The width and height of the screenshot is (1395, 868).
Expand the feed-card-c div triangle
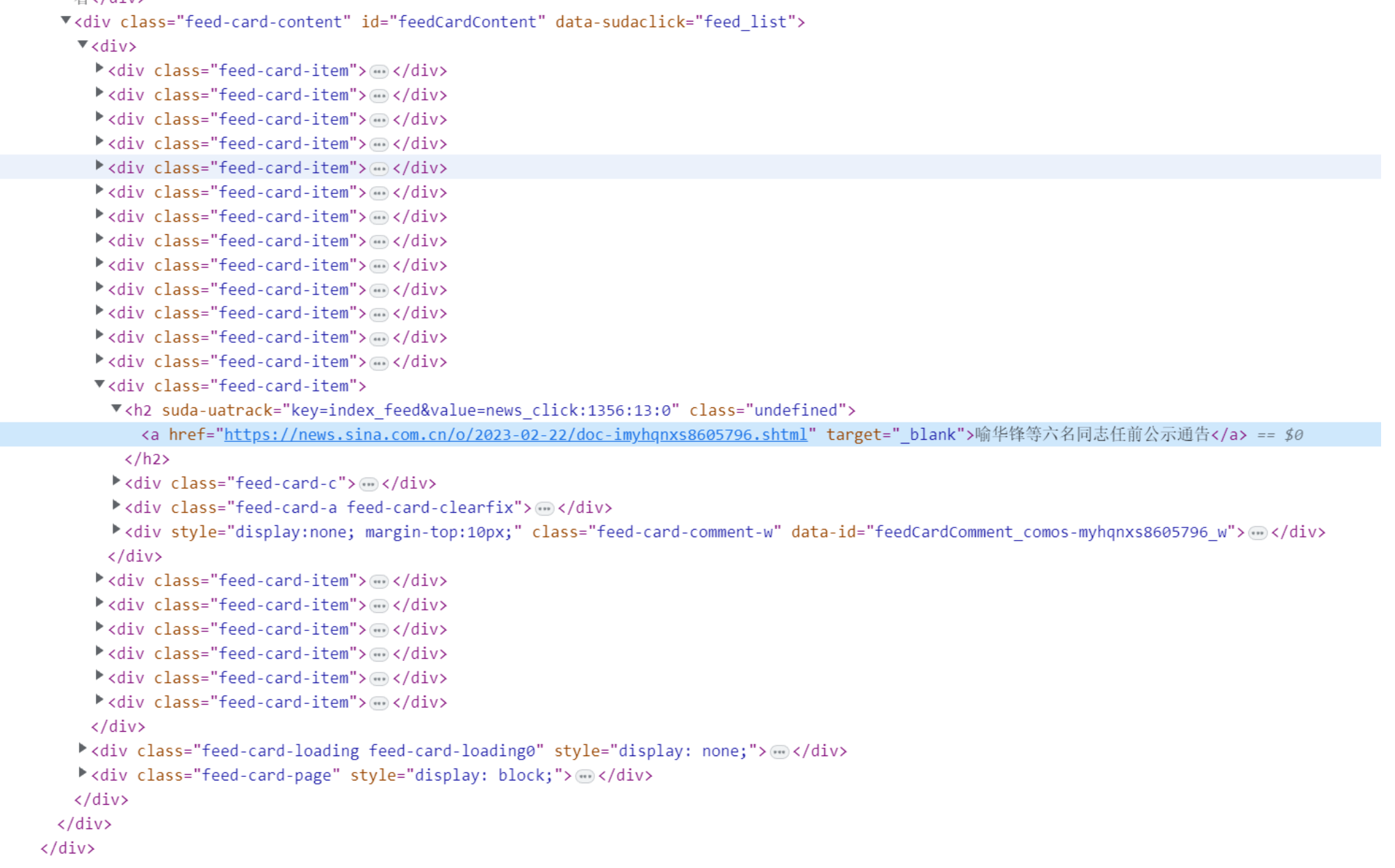pyautogui.click(x=116, y=481)
